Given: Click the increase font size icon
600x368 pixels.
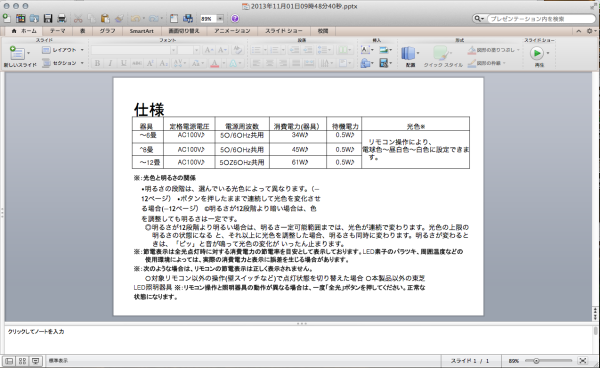Looking at the screenshot, I should click(x=209, y=50).
